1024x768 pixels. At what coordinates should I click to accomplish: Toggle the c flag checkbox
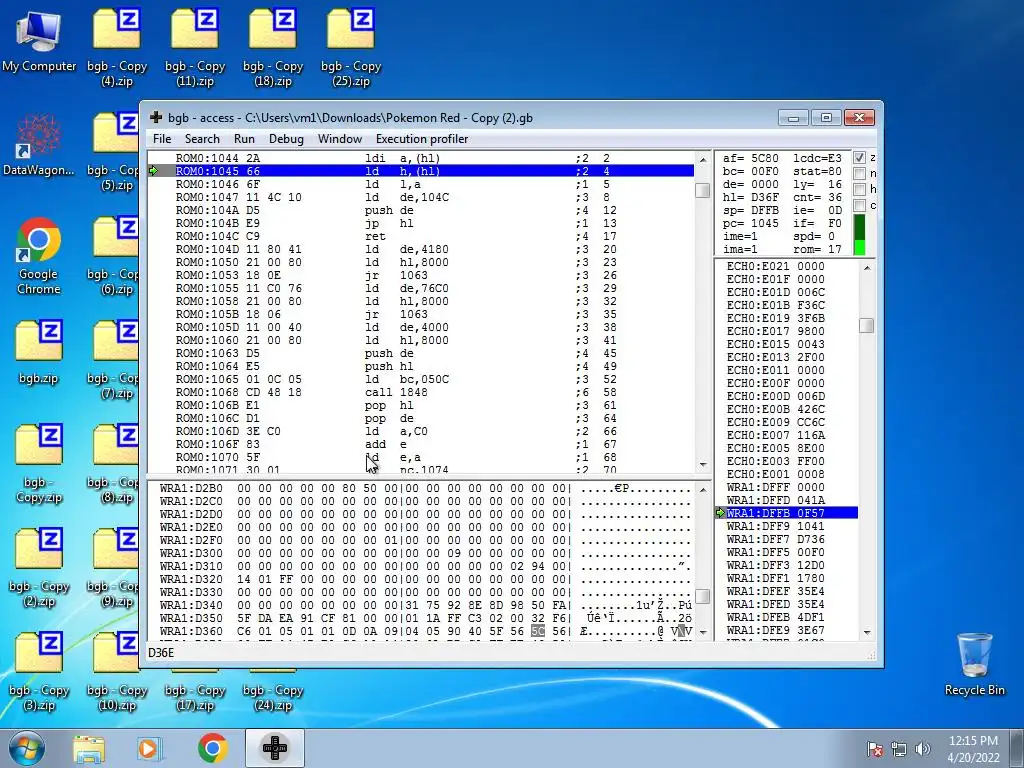pos(859,205)
